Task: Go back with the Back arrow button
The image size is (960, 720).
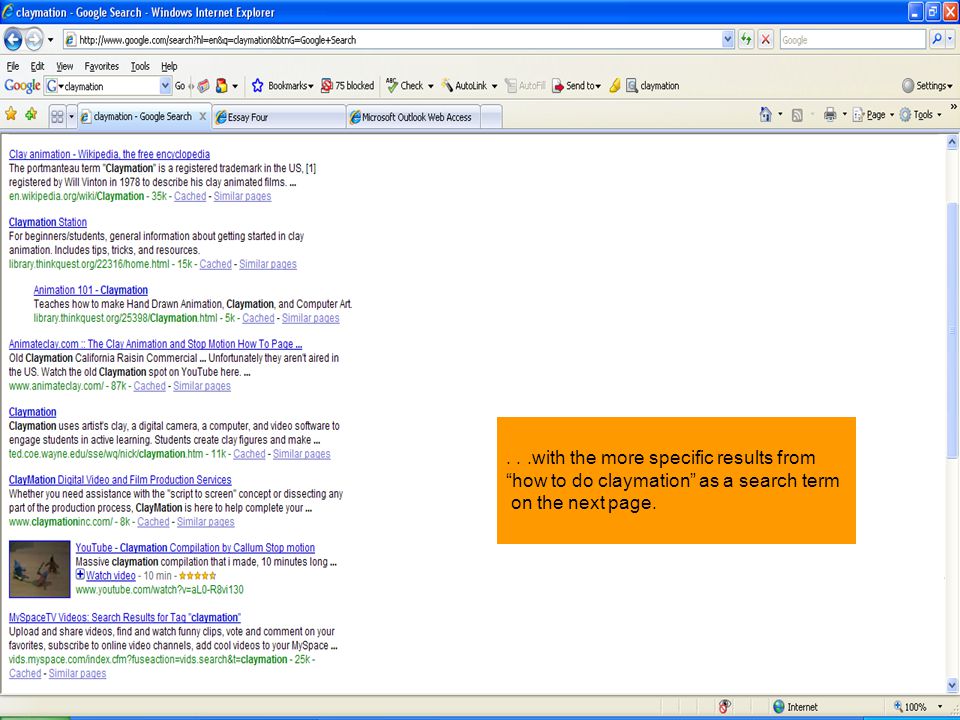Action: [13, 40]
